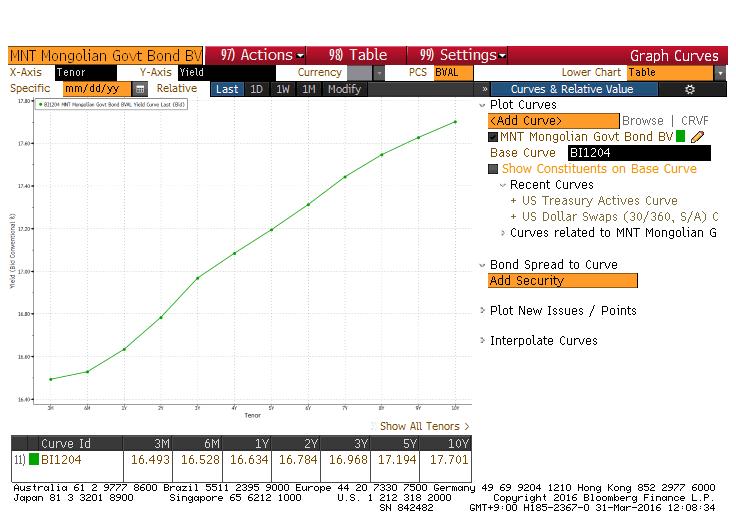Click the Modify button
This screenshot has width=736, height=522.
pos(345,89)
